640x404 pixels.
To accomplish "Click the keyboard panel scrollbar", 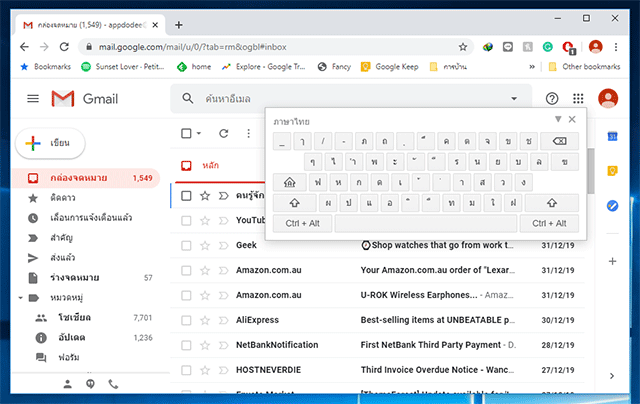I will 591,171.
